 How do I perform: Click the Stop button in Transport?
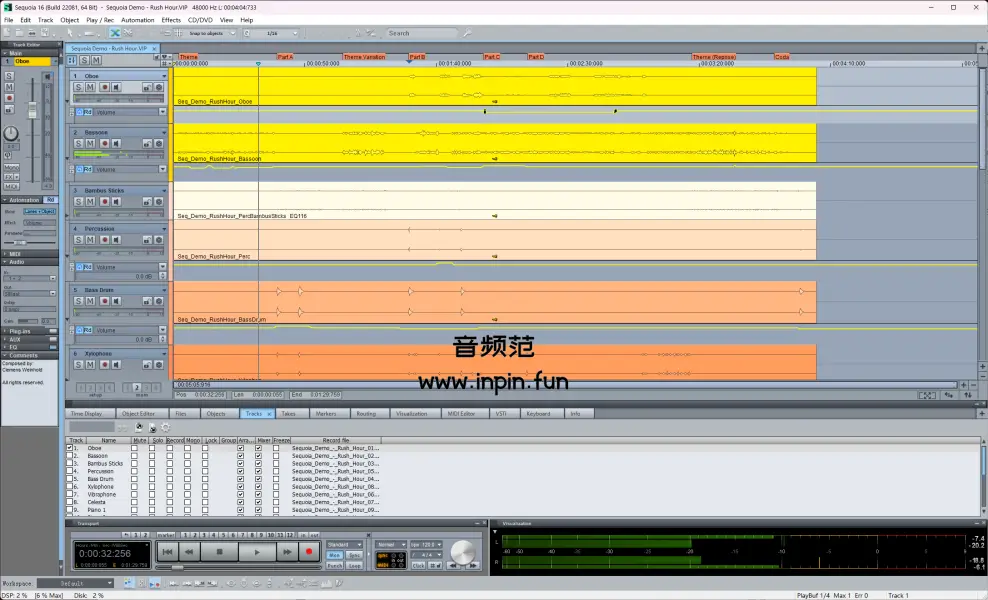[x=219, y=552]
